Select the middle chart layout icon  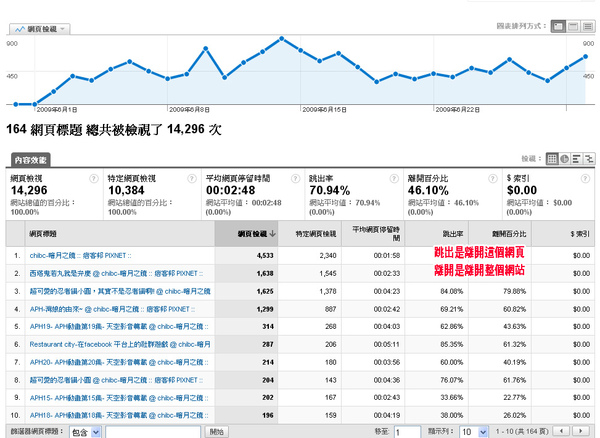pos(573,26)
